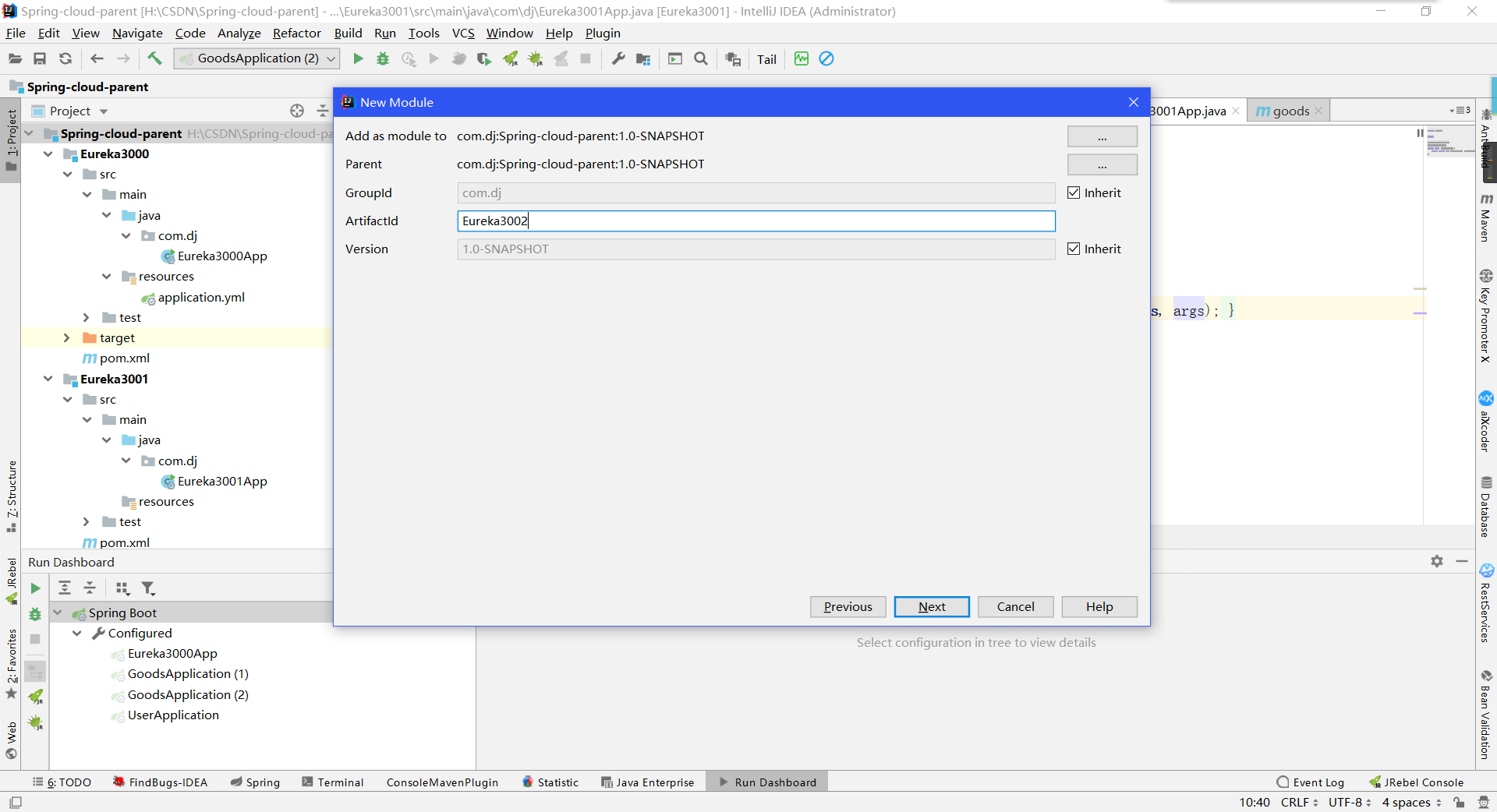This screenshot has width=1497, height=812.
Task: Click the Back navigation arrow
Action: [x=97, y=58]
